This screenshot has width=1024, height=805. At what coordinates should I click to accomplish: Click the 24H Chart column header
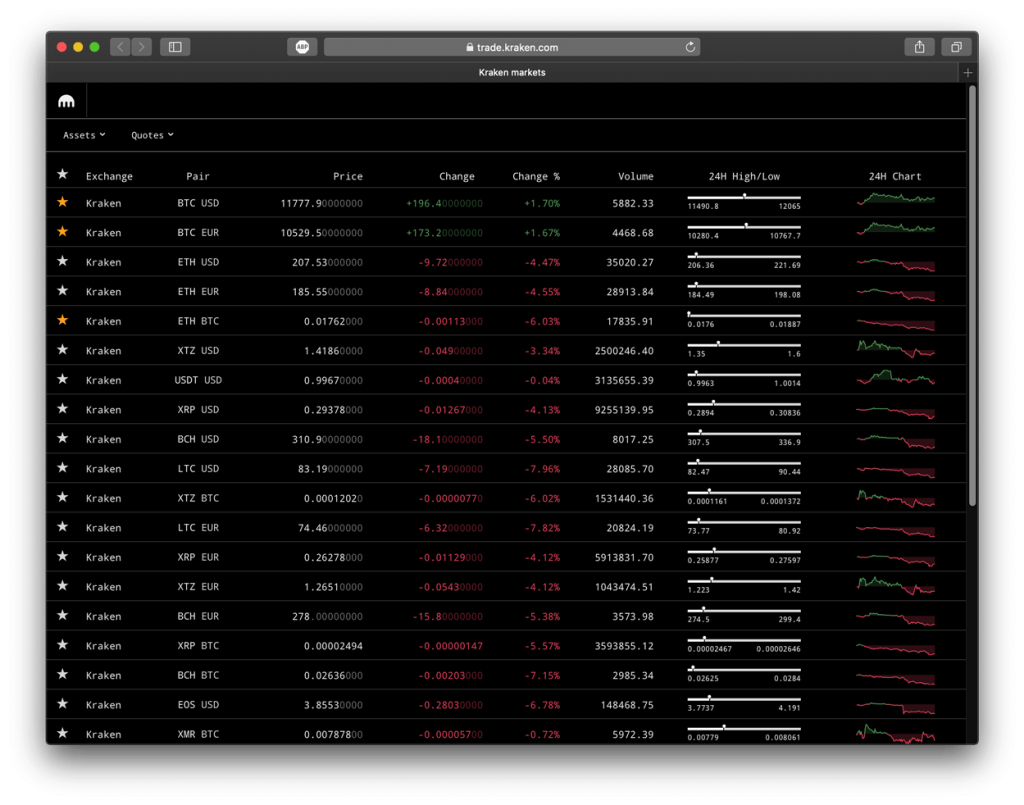(895, 176)
